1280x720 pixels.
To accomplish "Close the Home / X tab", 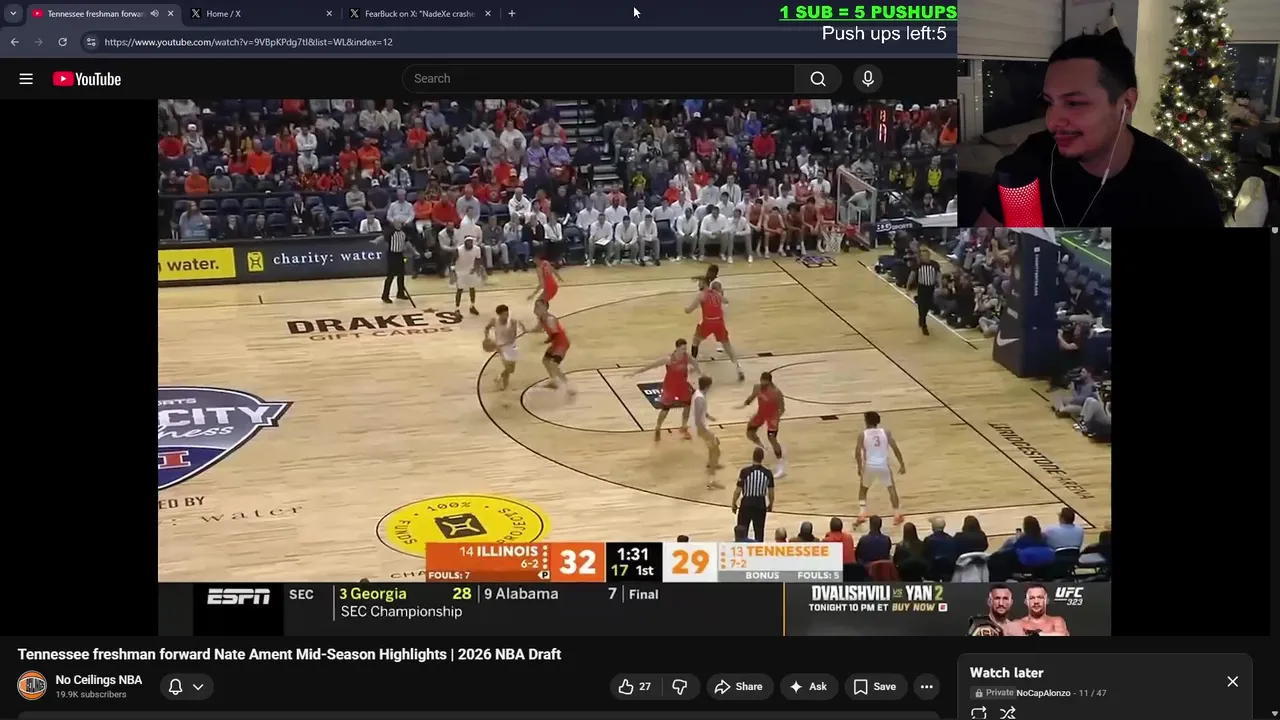I will (x=329, y=14).
